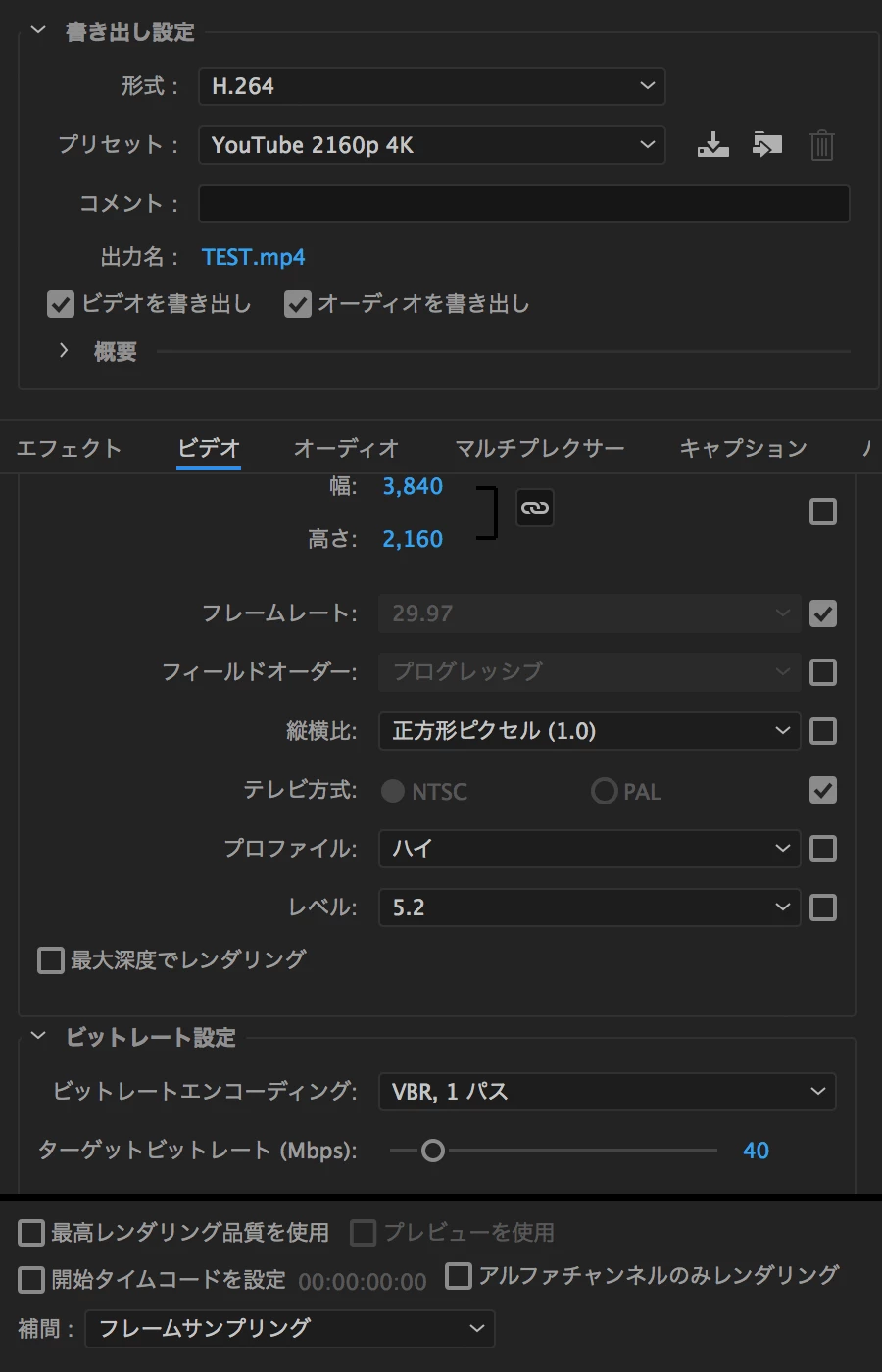The height and width of the screenshot is (1372, 882).
Task: Switch to the エフェクト tab
Action: (x=69, y=448)
